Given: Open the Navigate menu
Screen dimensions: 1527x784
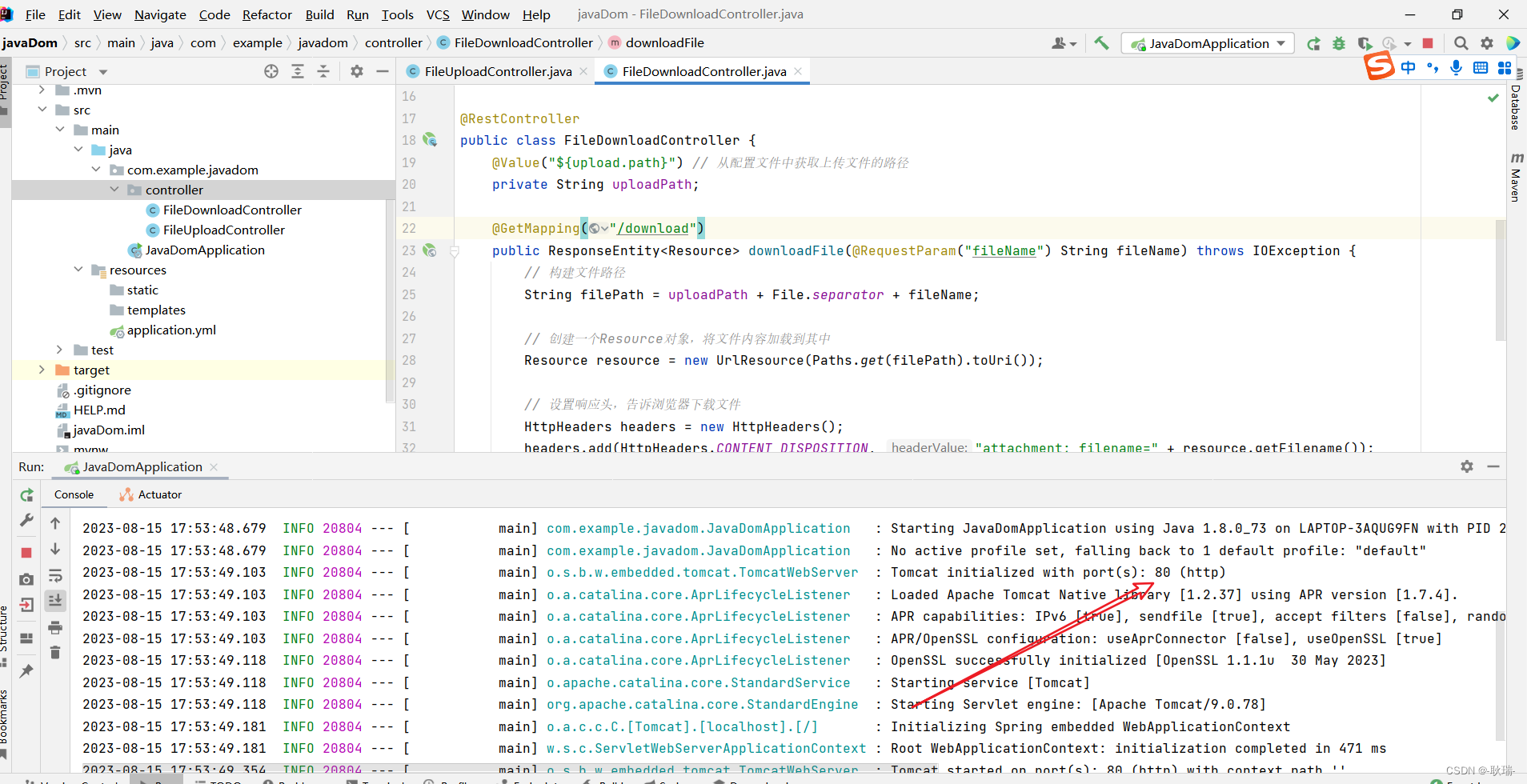Looking at the screenshot, I should coord(160,14).
